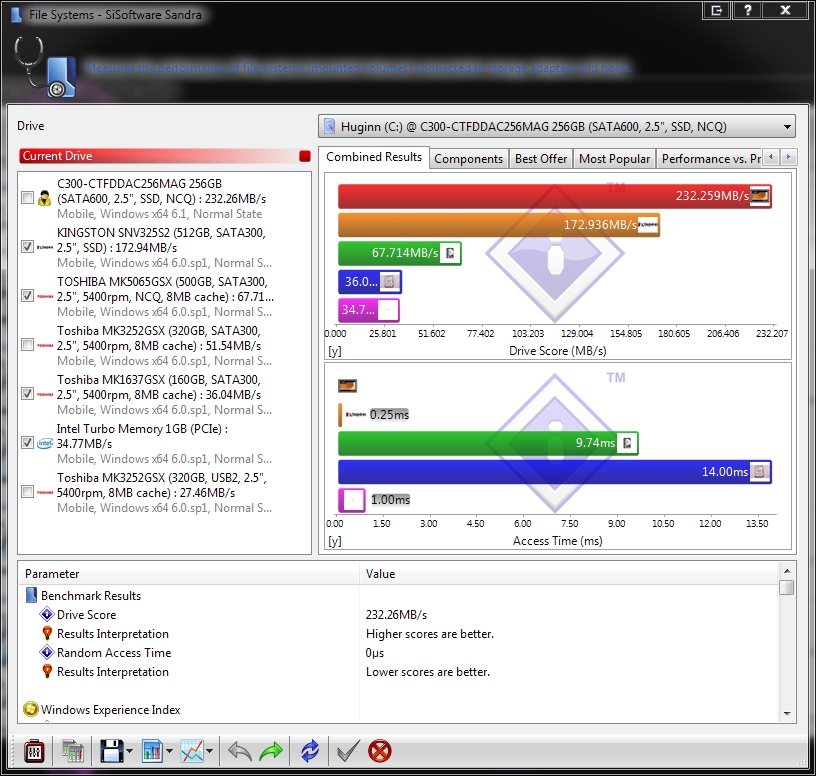Click the Current Drive legend bar

pos(165,156)
